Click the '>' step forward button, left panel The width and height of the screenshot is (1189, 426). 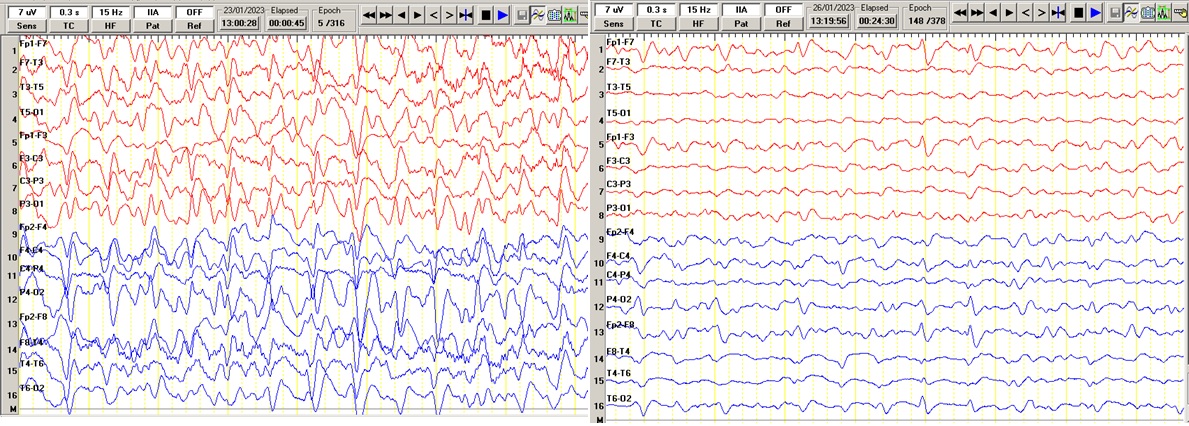click(x=449, y=15)
